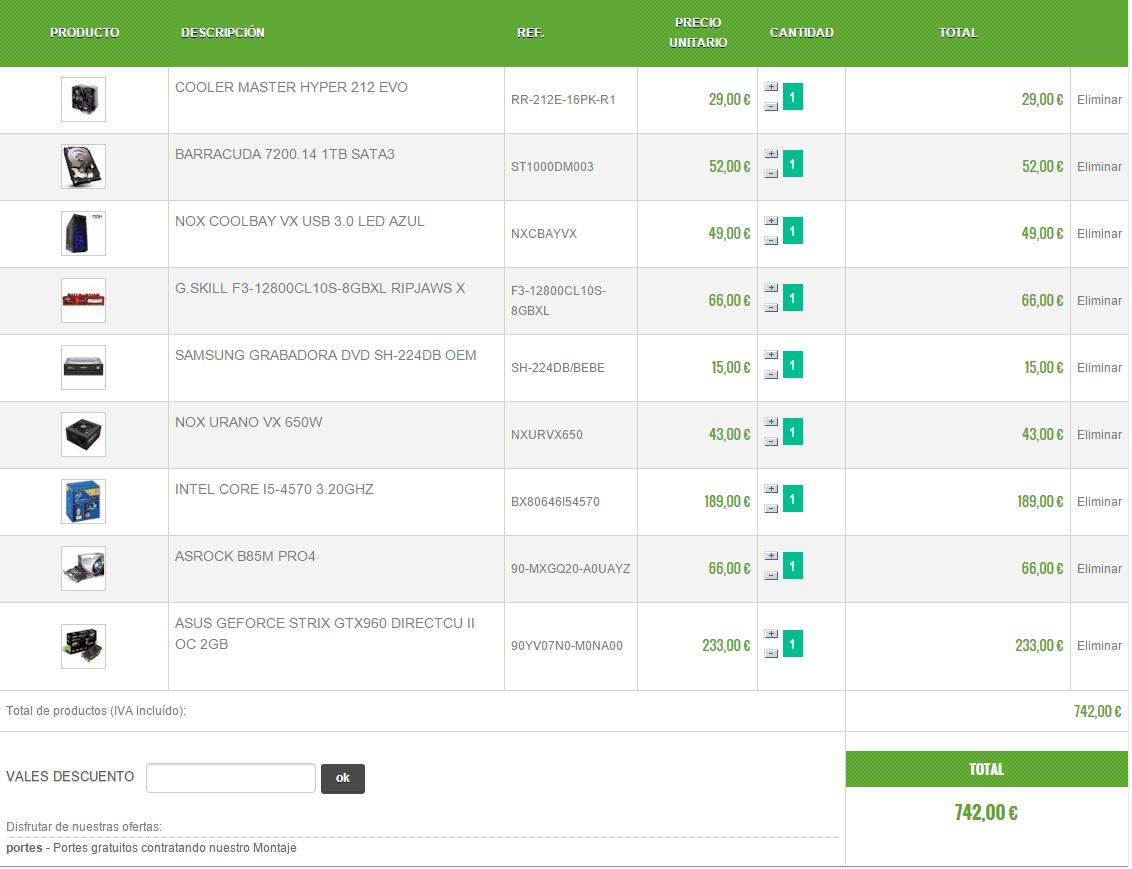Click the reference BX80646I54570

tap(555, 502)
